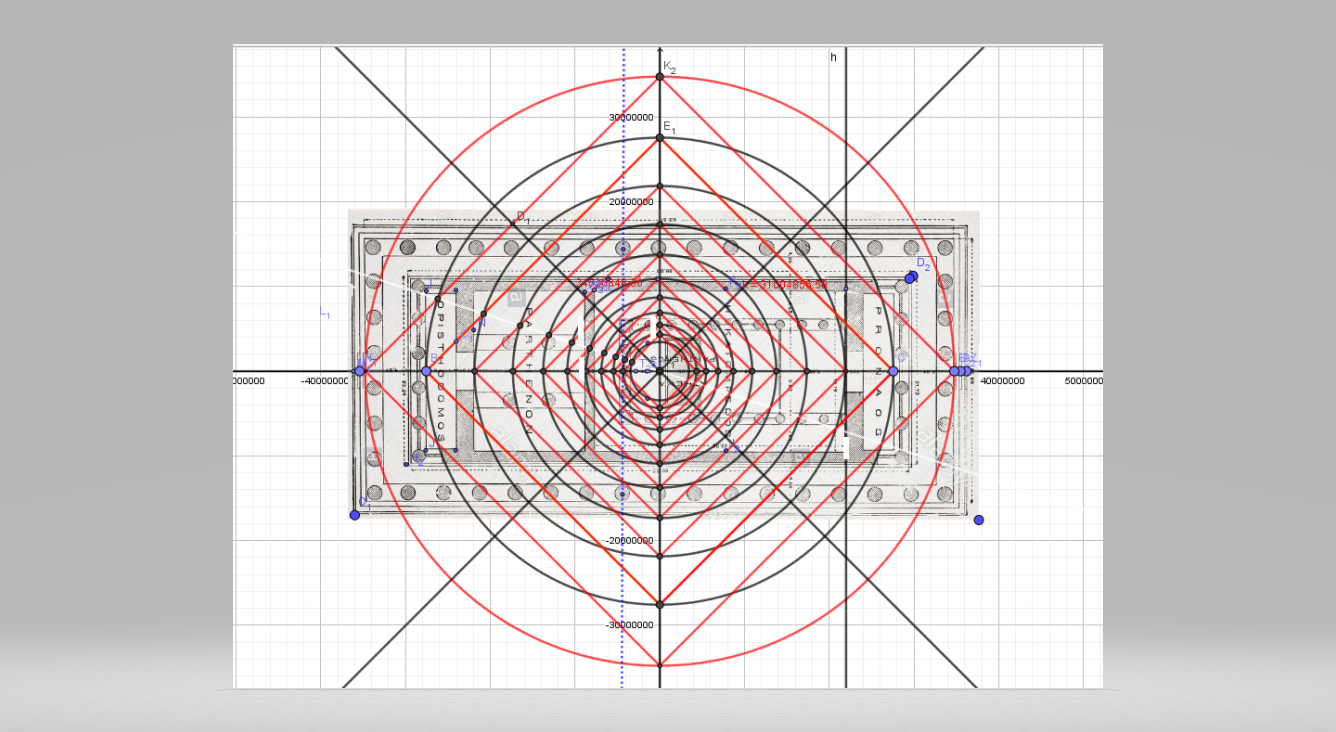The image size is (1336, 732).
Task: Select point E1 on the vertical axis
Action: [x=660, y=138]
